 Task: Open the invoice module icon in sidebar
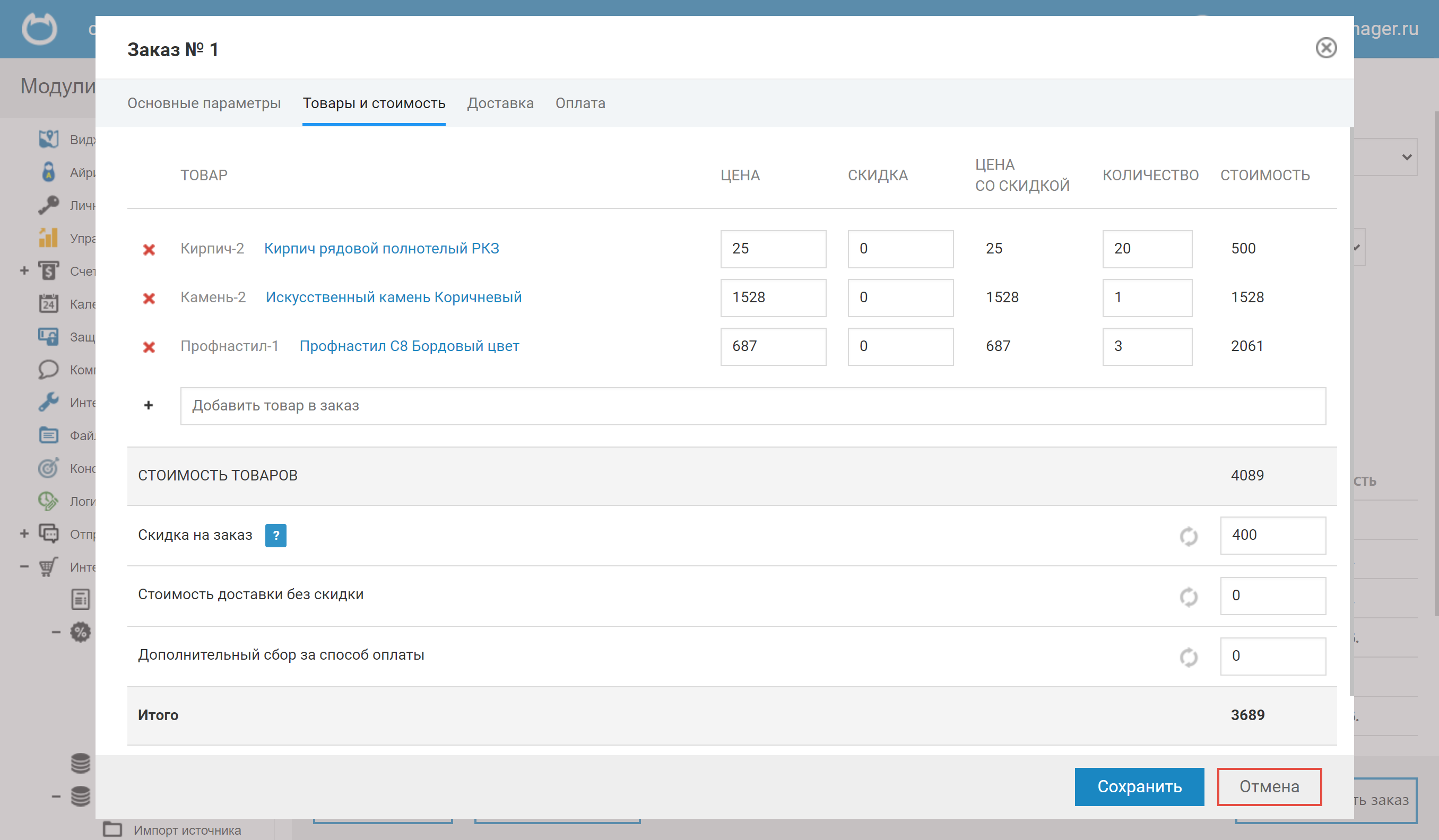[48, 270]
